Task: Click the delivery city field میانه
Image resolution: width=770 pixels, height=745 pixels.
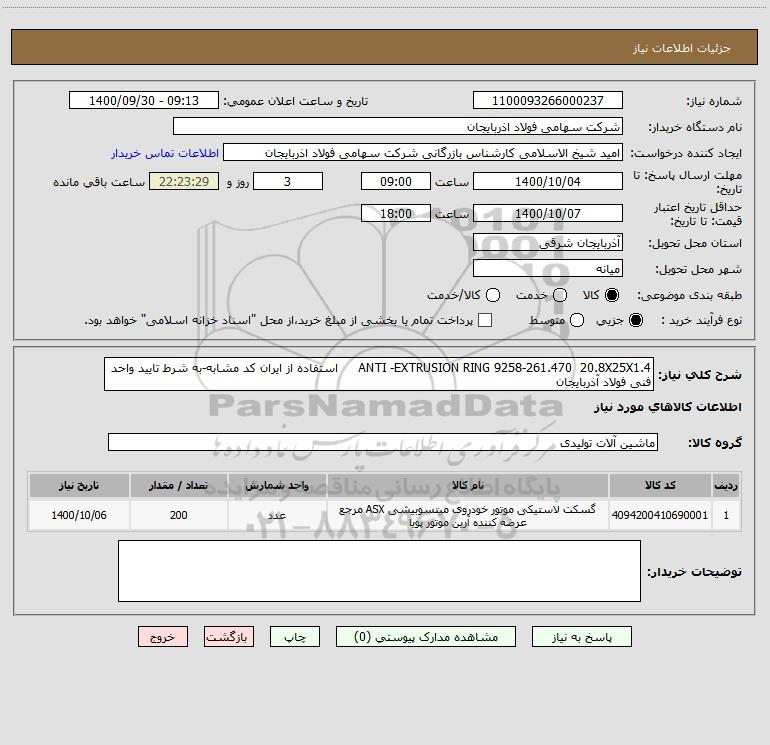Action: (548, 268)
